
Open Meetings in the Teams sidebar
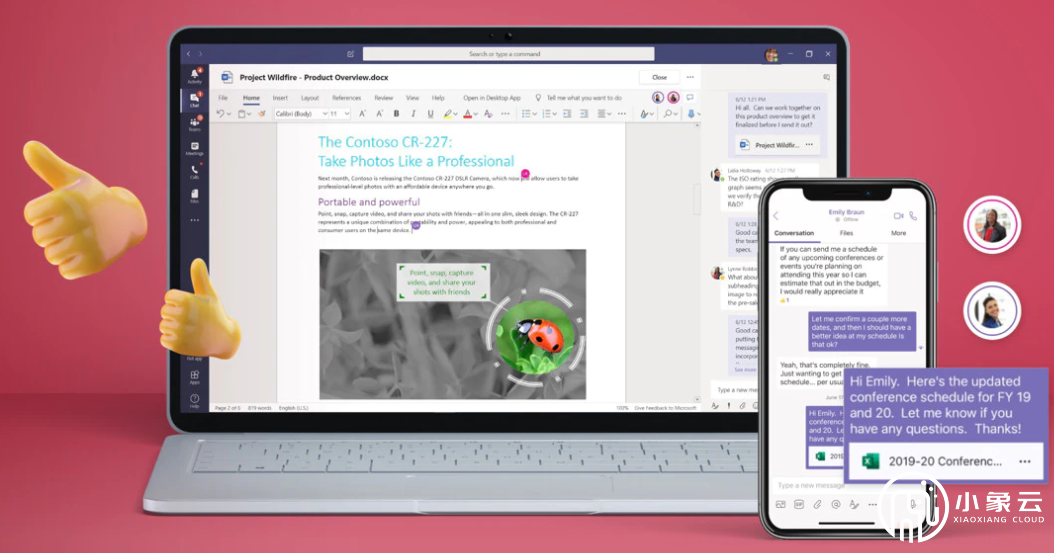coord(194,148)
